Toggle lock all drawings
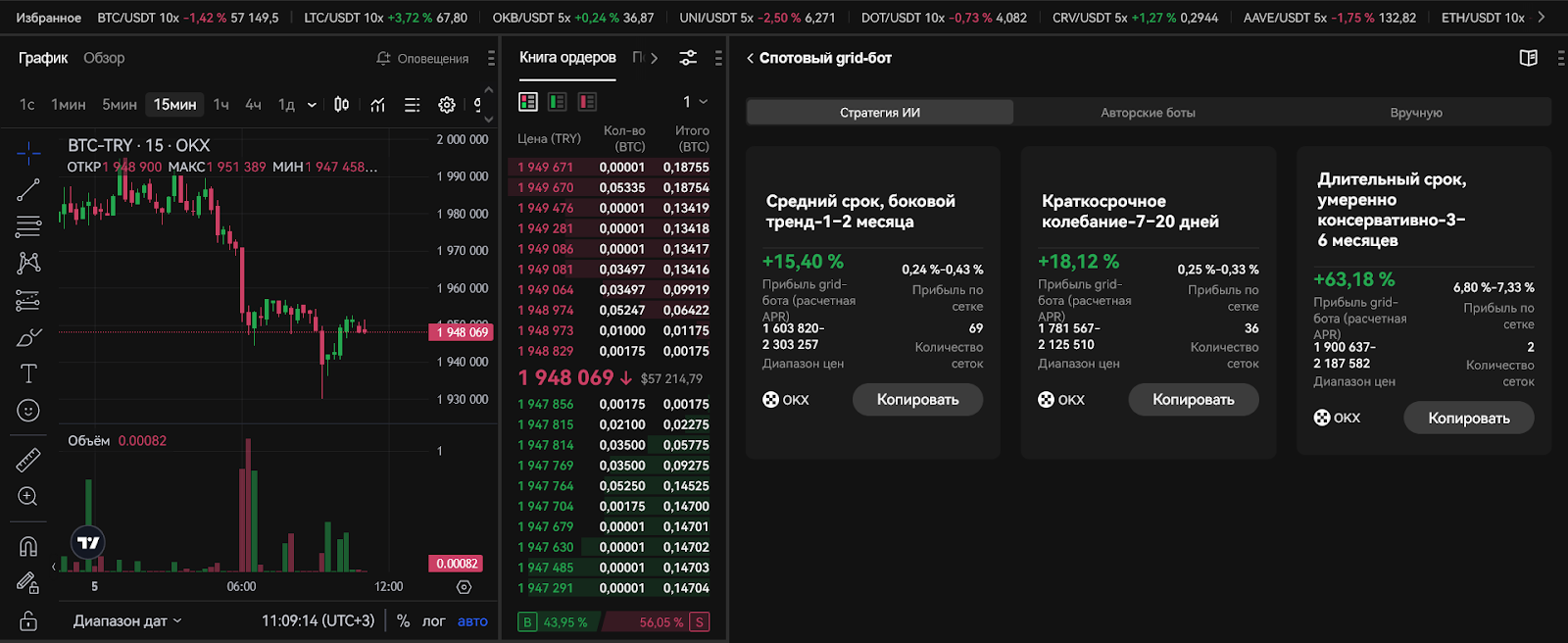 click(28, 620)
